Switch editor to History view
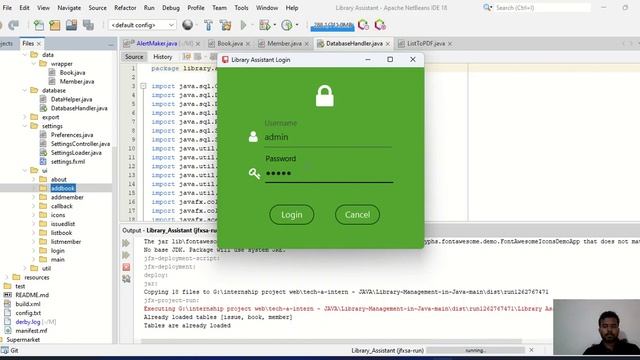Viewport: 640px width, 360px height. (x=162, y=57)
